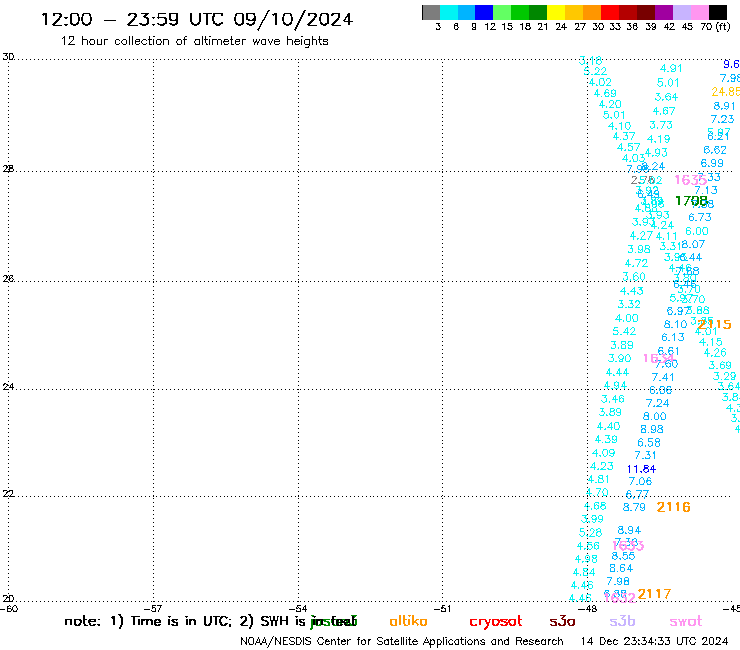Click the legend label '70 (ft)'
Viewport: 740px width, 650px height.
click(x=715, y=27)
